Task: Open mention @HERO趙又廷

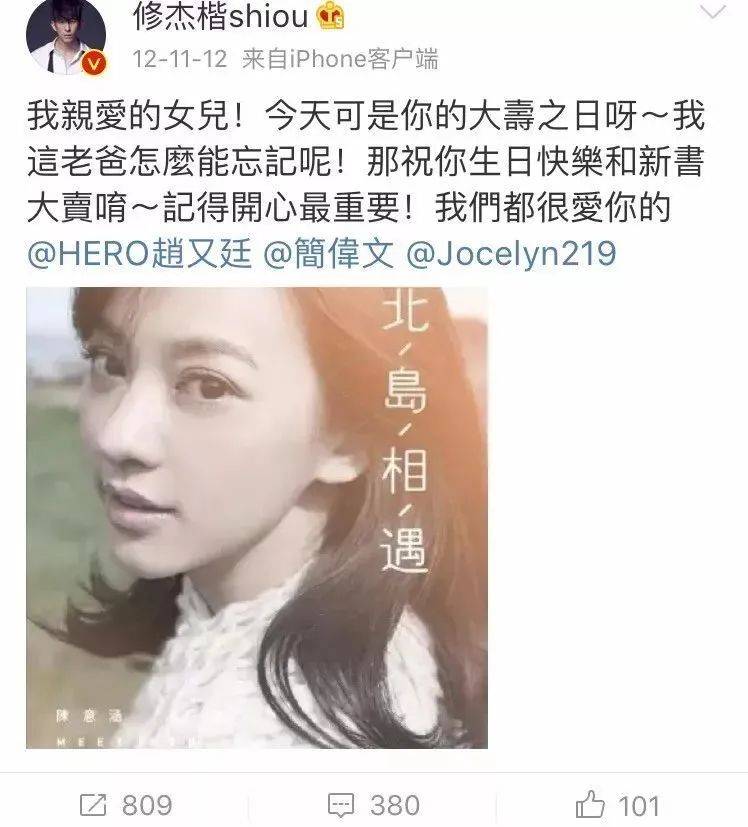Action: [139, 254]
